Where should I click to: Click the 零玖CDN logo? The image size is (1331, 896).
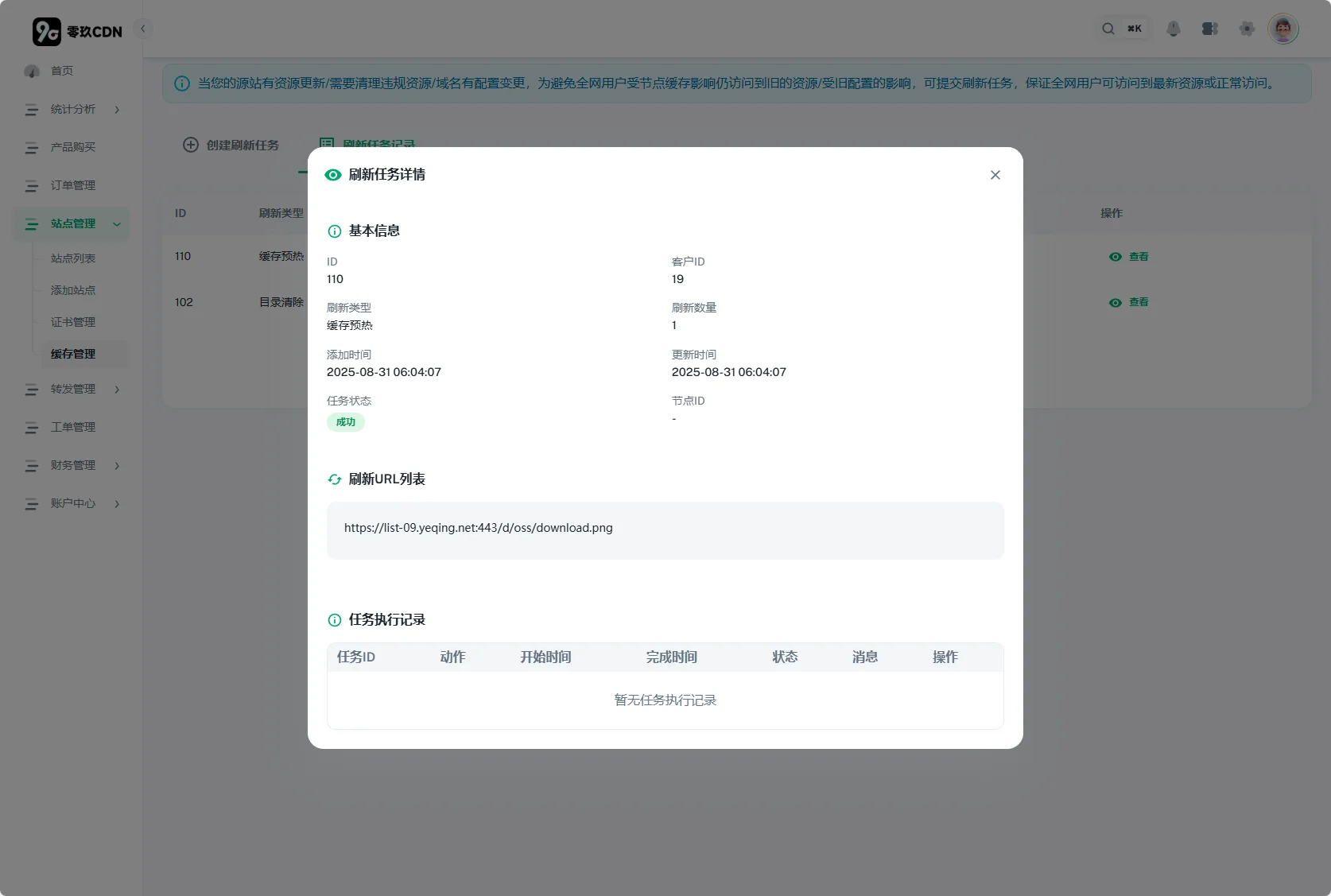[77, 32]
